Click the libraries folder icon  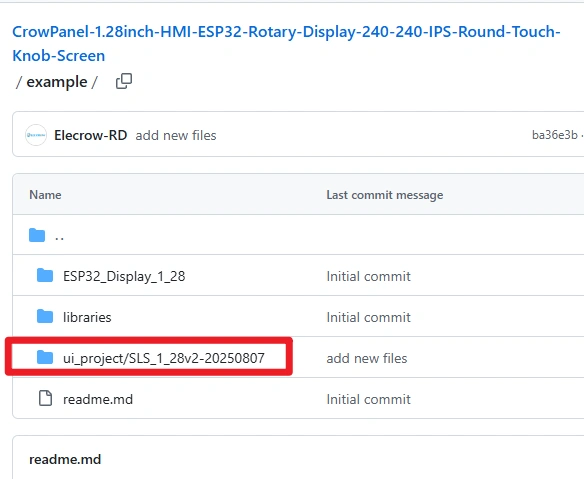45,317
